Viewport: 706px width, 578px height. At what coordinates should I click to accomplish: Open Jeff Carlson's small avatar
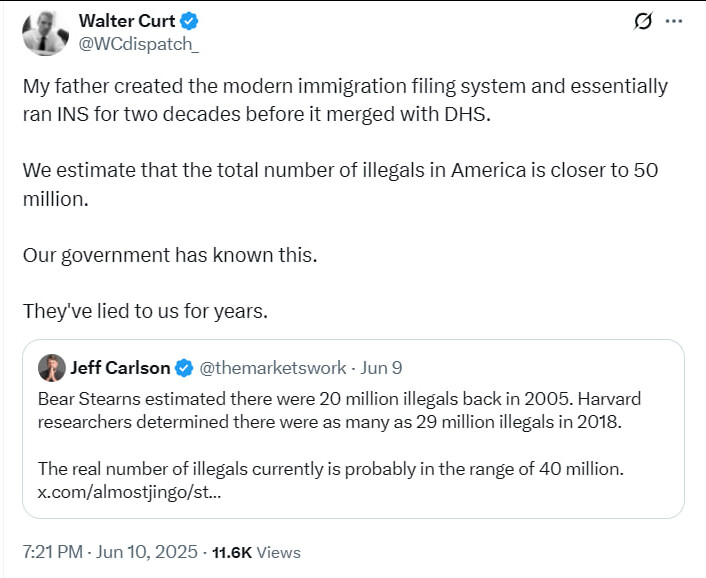(x=52, y=368)
